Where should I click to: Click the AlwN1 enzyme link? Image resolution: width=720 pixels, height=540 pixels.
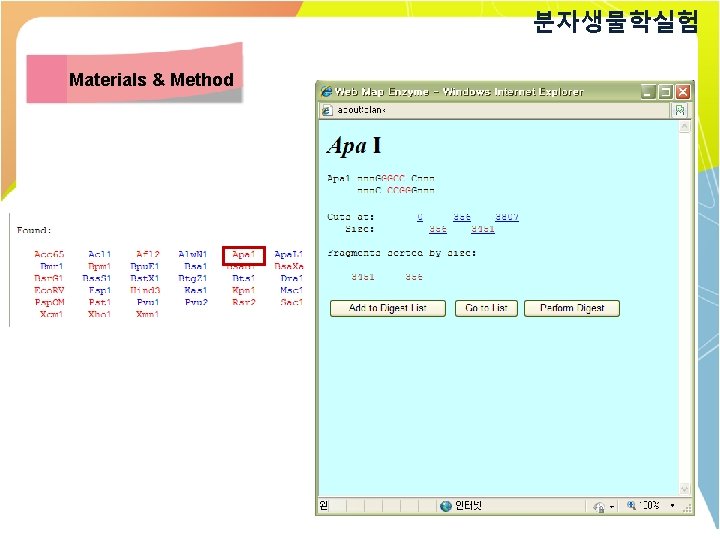click(192, 254)
